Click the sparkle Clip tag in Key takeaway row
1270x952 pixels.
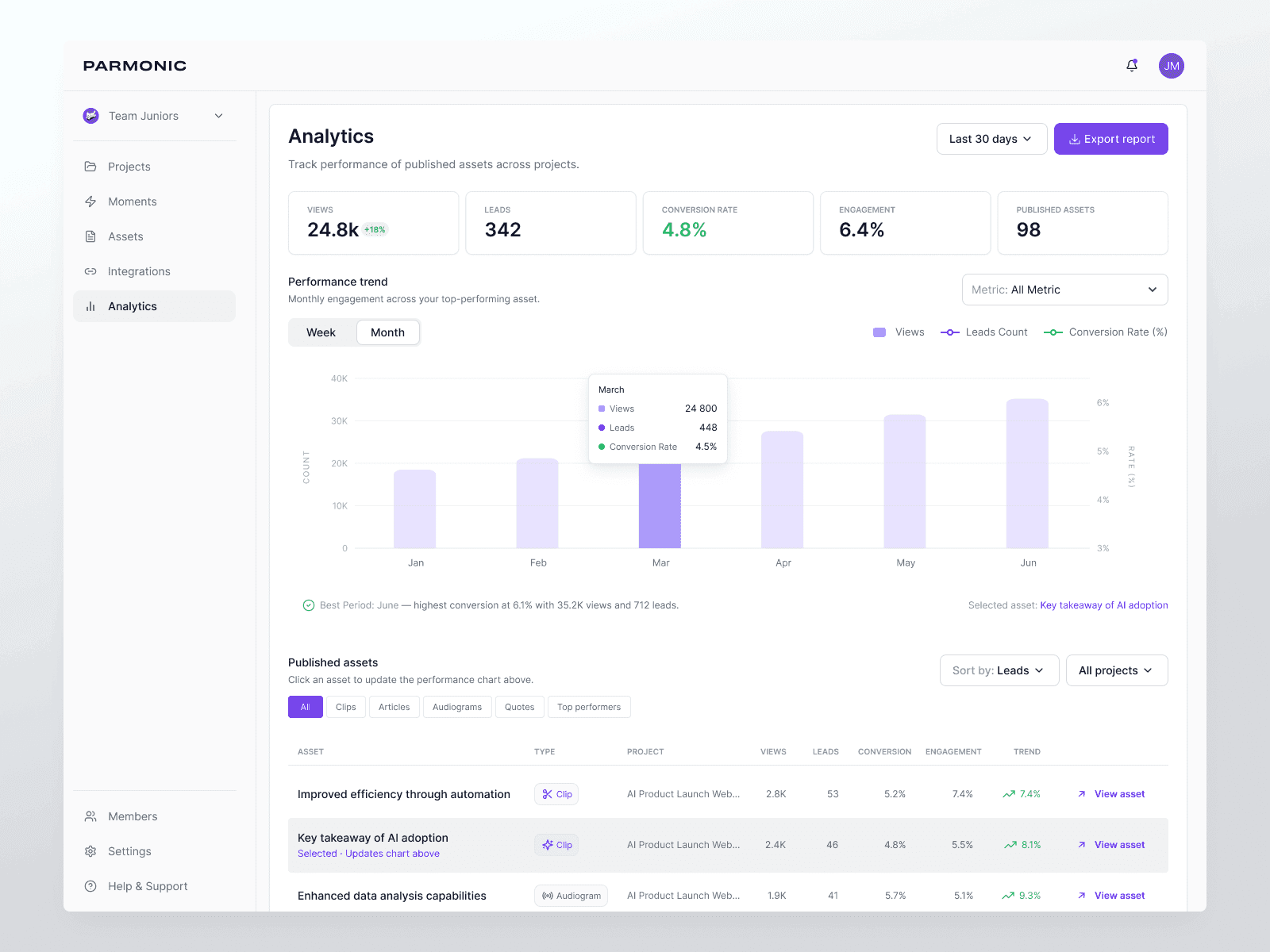(556, 845)
